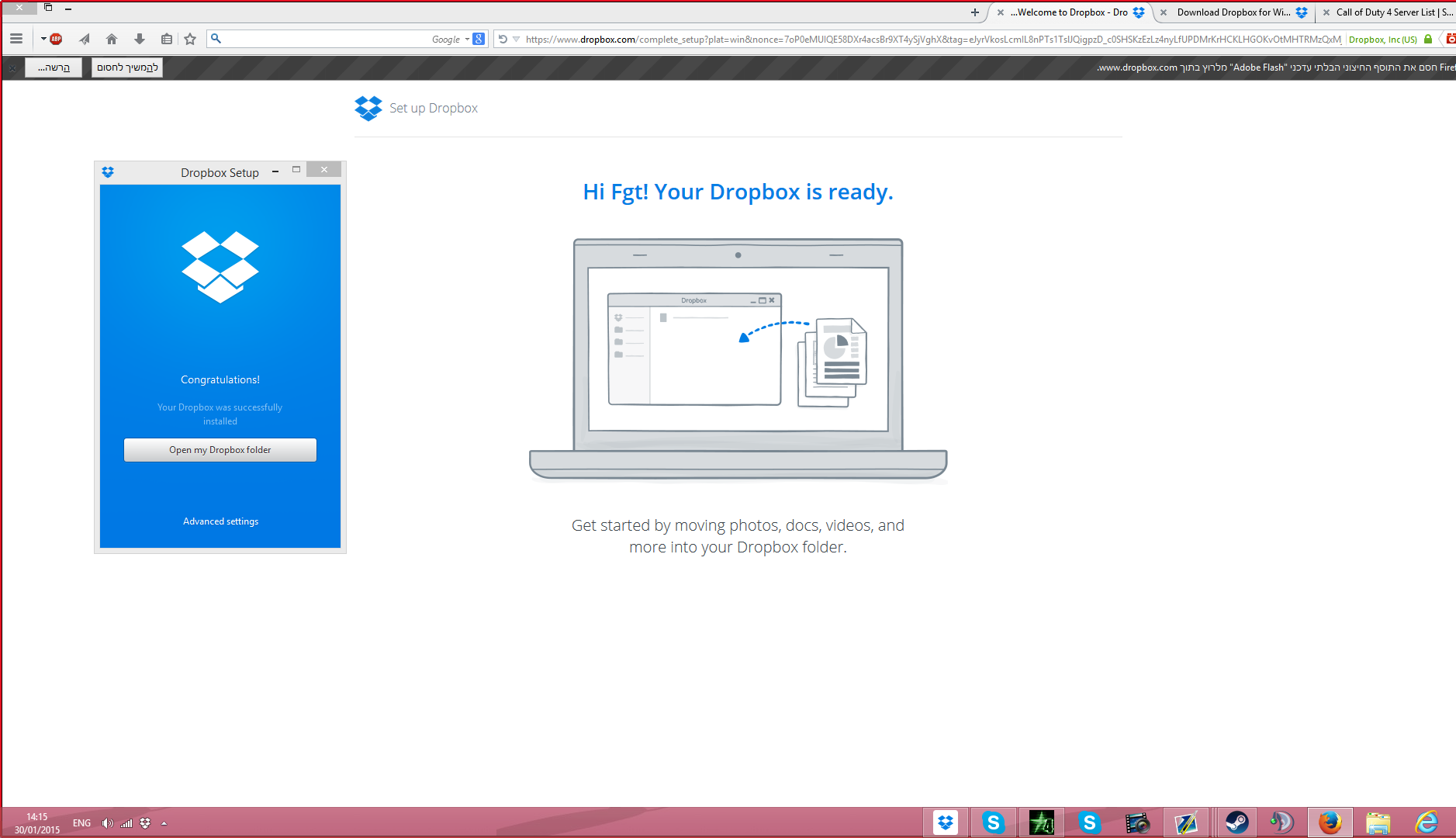
Task: Click the Hebrew 'הרשה...' allow button
Action: point(54,68)
